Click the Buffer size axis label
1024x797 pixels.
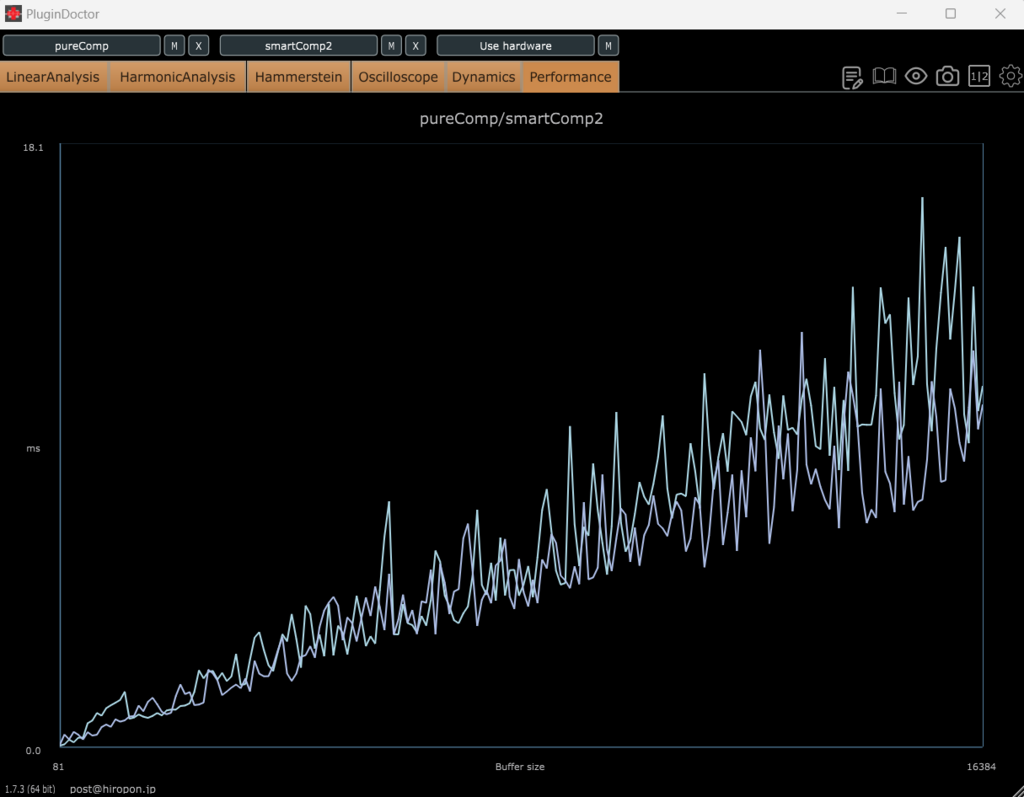point(520,767)
